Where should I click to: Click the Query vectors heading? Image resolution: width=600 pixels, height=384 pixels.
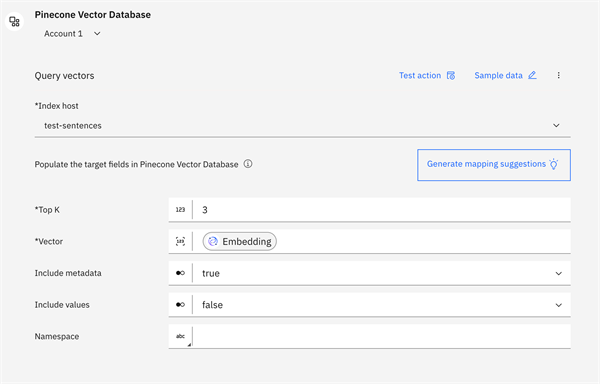tap(64, 76)
